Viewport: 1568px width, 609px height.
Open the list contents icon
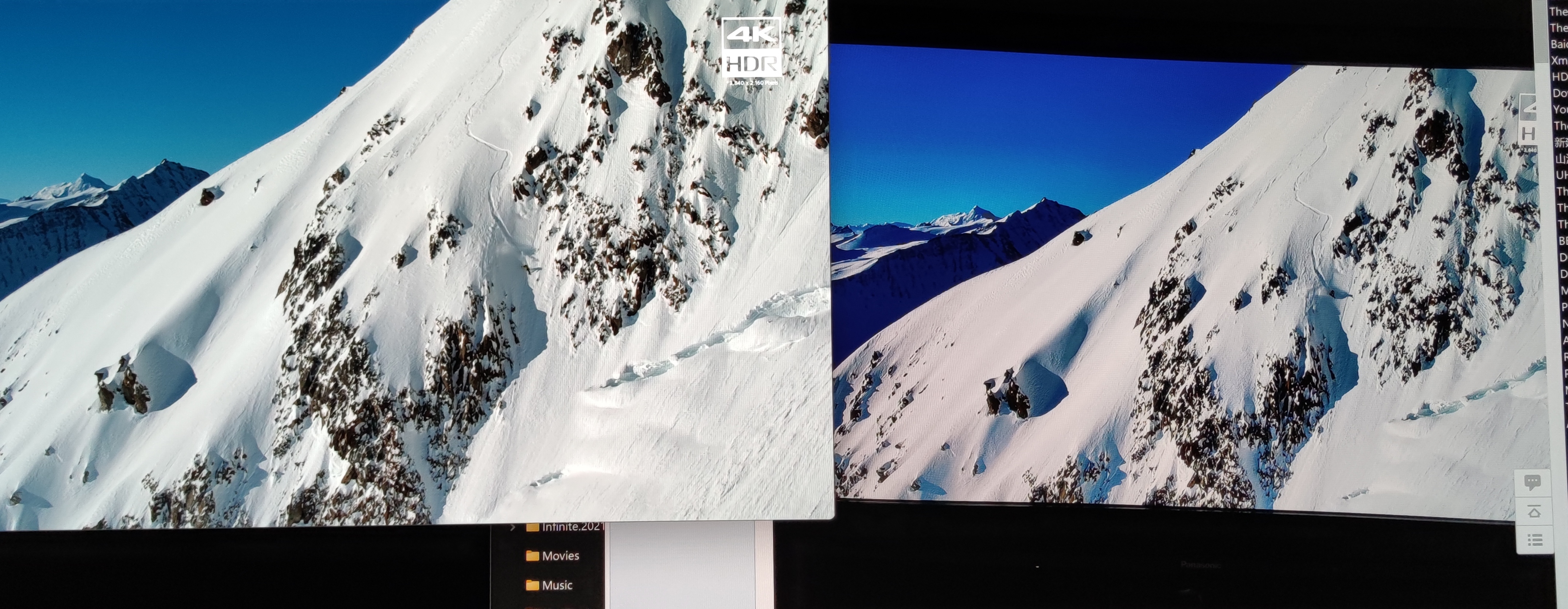(1535, 540)
